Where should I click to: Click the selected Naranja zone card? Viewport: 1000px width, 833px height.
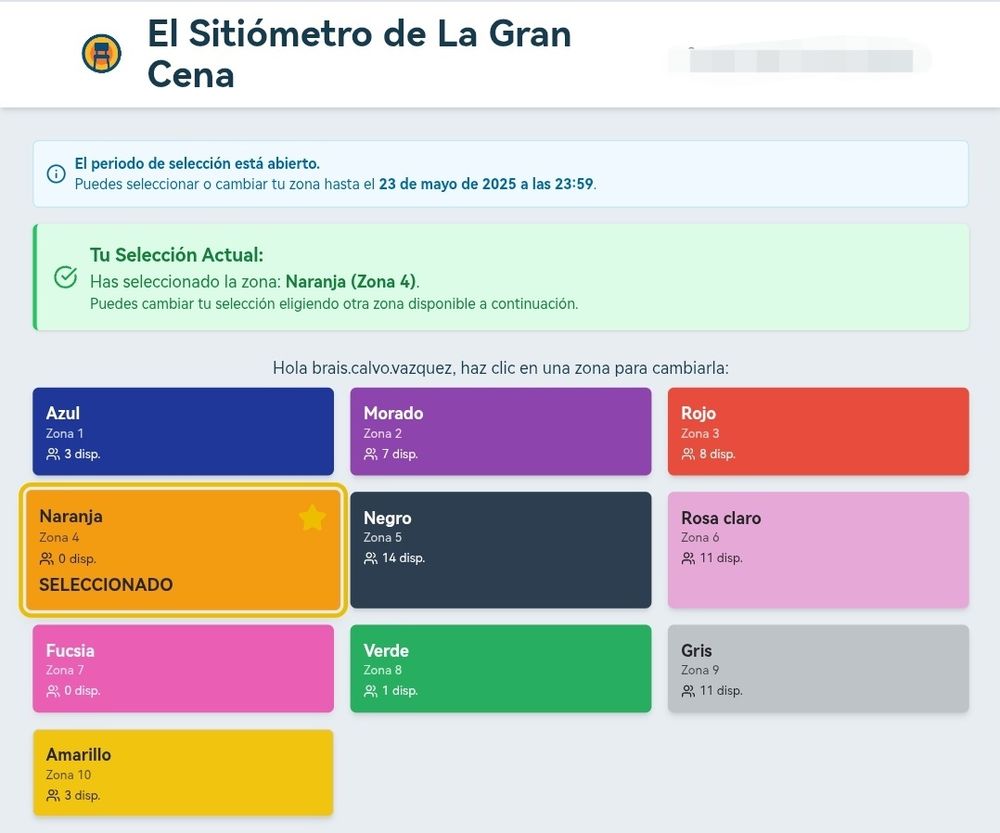(183, 550)
